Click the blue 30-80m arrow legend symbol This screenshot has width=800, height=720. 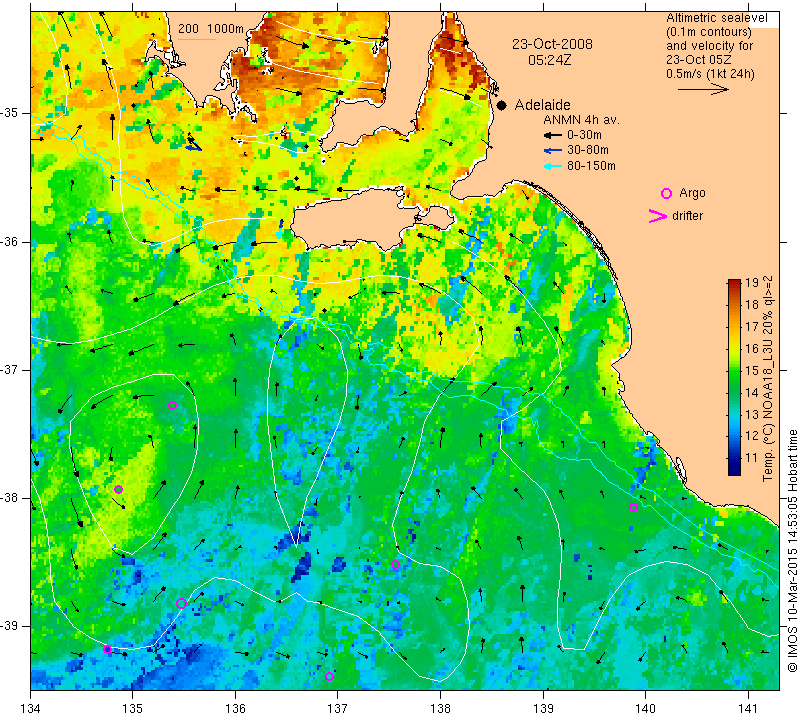553,151
